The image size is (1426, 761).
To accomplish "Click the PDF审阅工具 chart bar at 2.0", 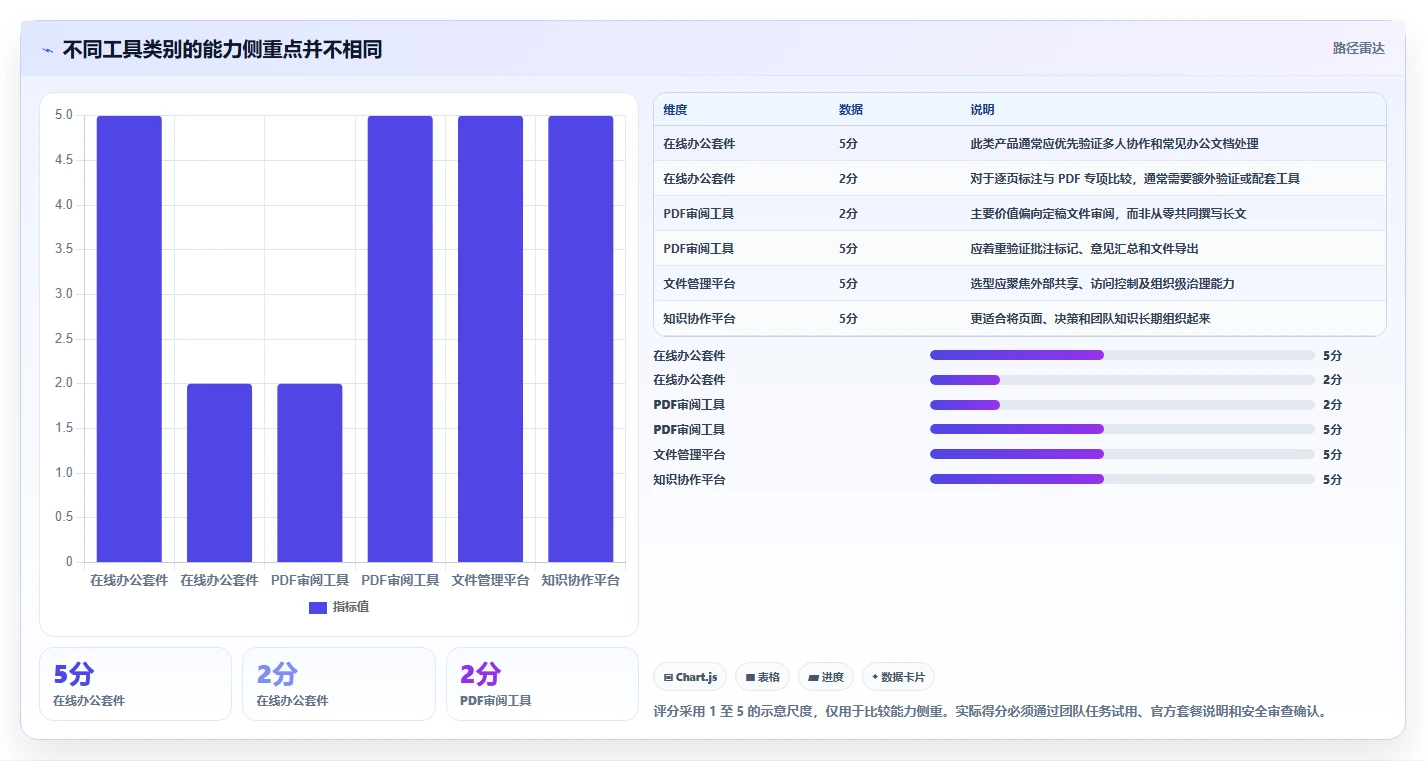I will click(310, 472).
